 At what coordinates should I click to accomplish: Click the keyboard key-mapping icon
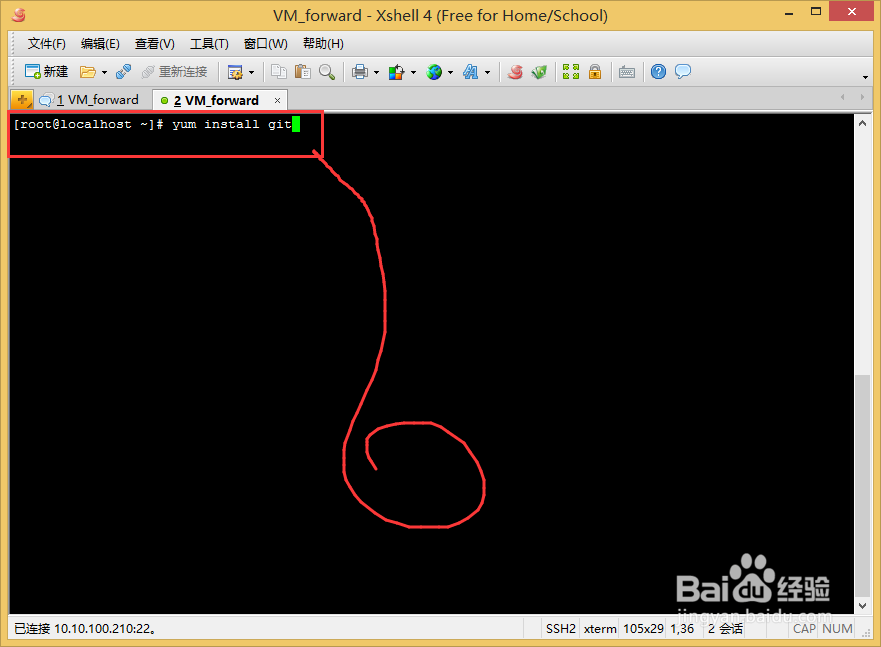[x=626, y=72]
